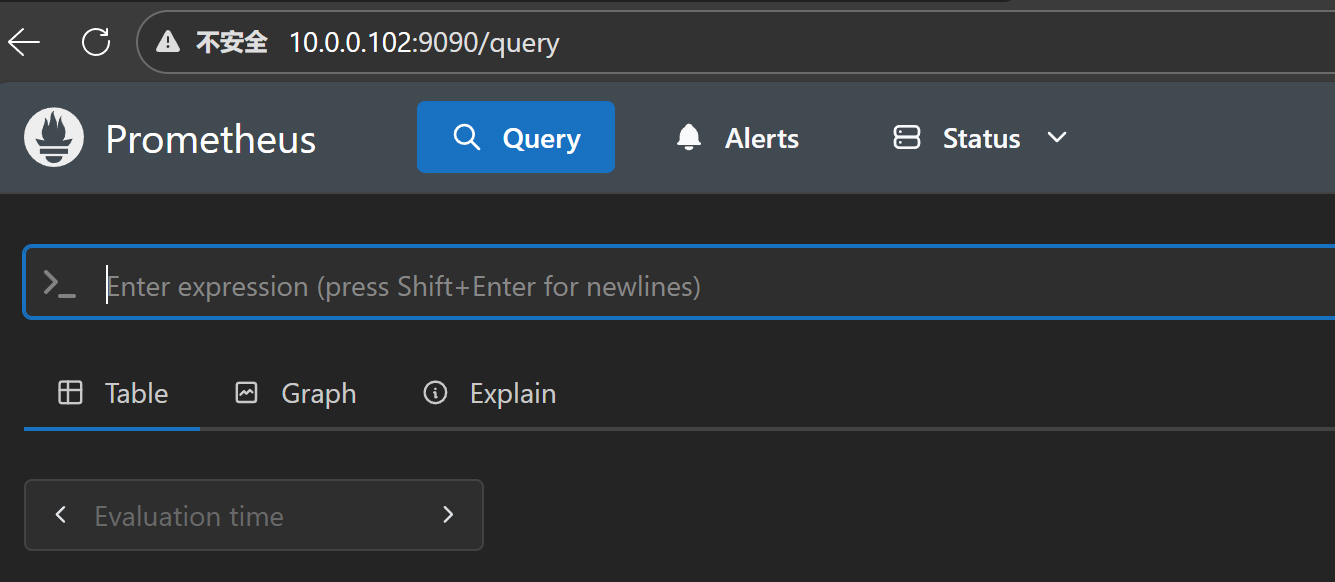This screenshot has height=582, width=1335.
Task: Open the Status menu
Action: (x=980, y=138)
